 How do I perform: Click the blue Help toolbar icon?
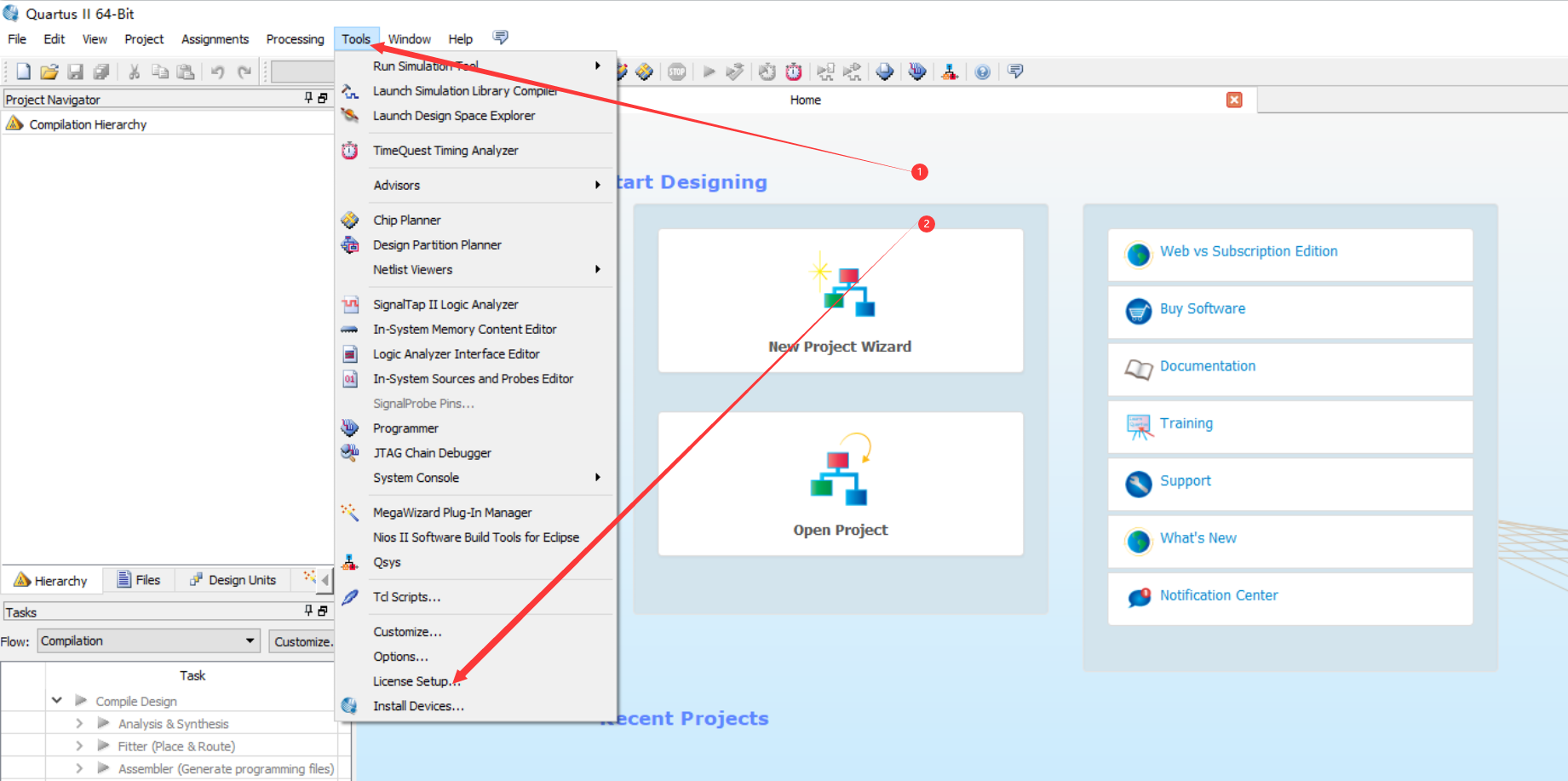click(983, 72)
